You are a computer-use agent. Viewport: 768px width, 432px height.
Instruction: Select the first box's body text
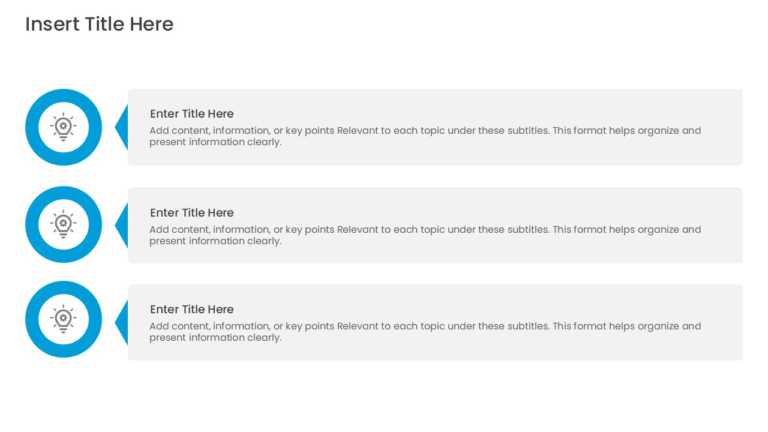pos(425,136)
